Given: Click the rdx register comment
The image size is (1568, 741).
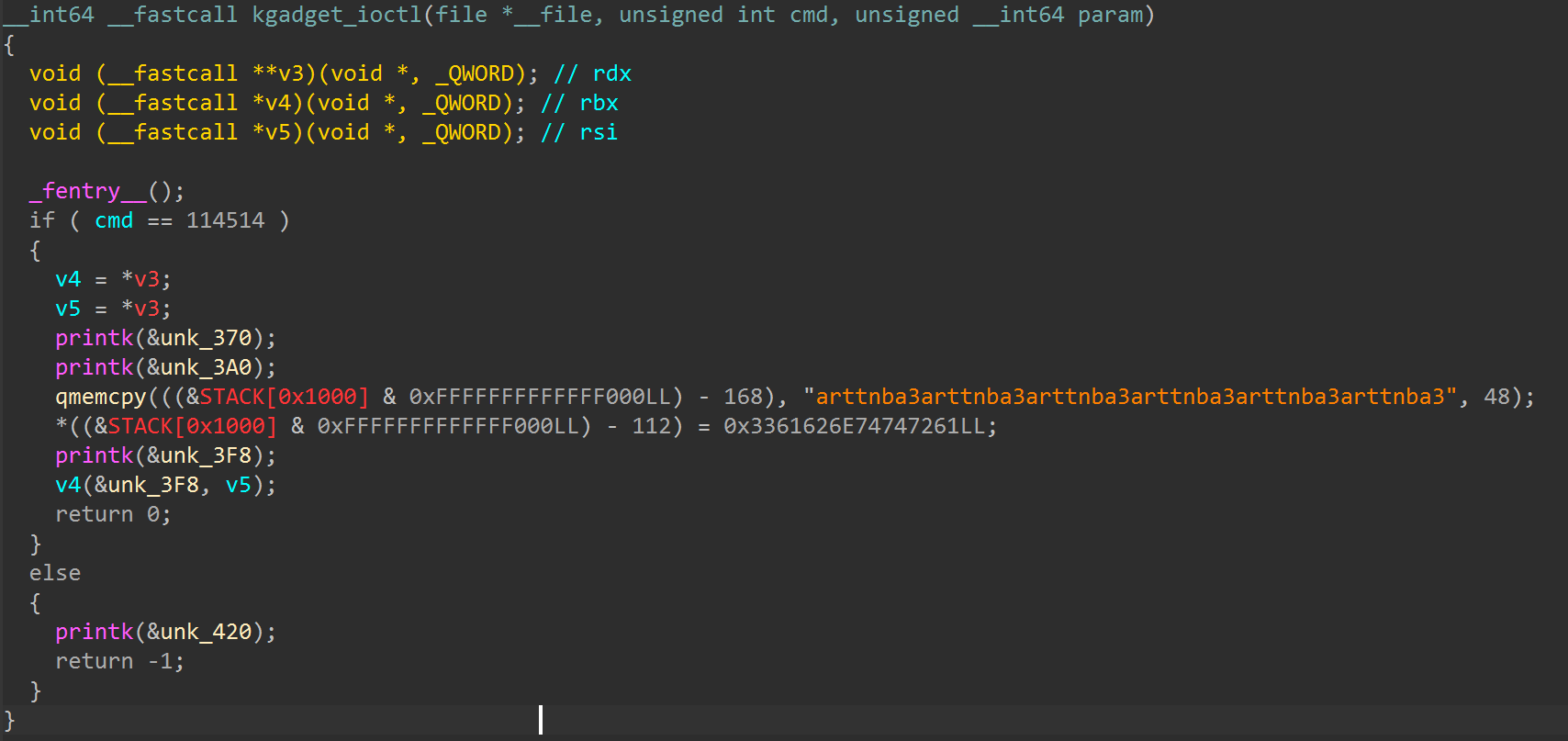Looking at the screenshot, I should point(592,73).
